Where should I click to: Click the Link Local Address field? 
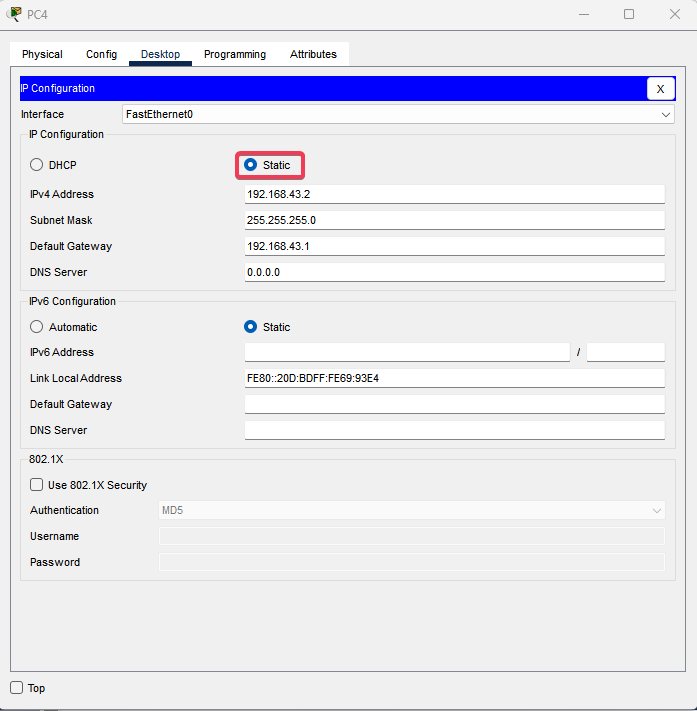pyautogui.click(x=454, y=378)
